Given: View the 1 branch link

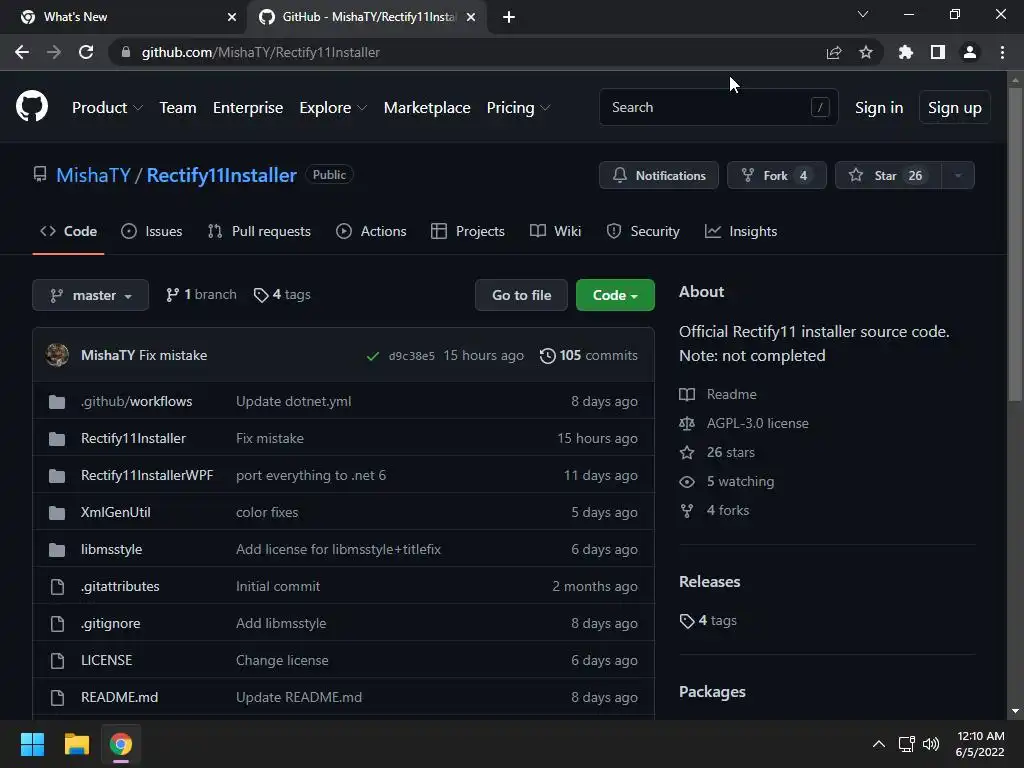Looking at the screenshot, I should 201,295.
